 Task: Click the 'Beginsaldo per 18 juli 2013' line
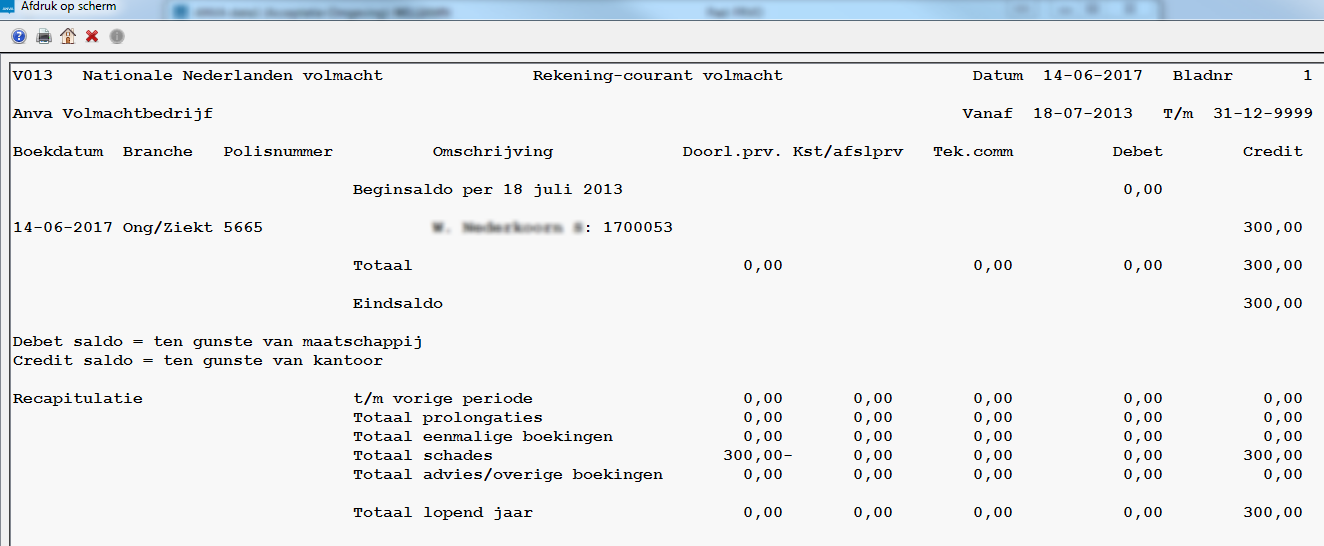(x=487, y=190)
